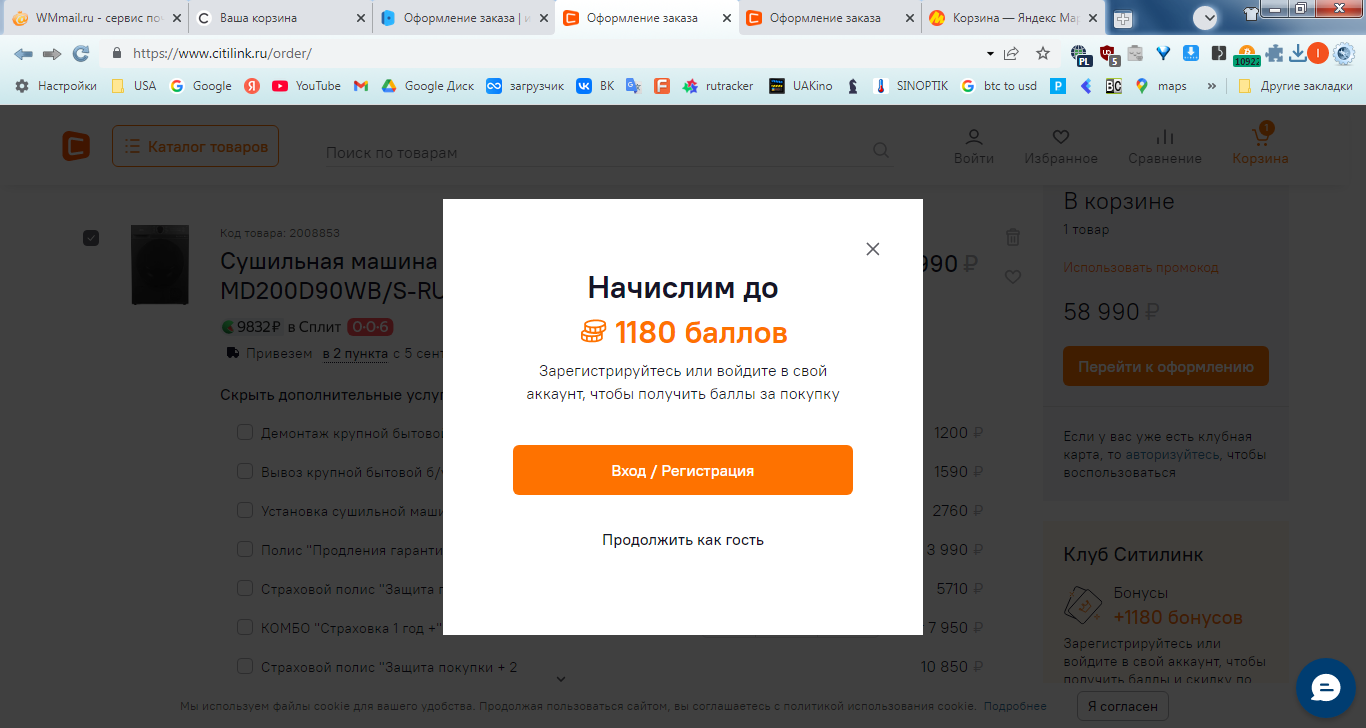This screenshot has height=728, width=1366.
Task: Accept cookies with Я согласен
Action: (1123, 706)
